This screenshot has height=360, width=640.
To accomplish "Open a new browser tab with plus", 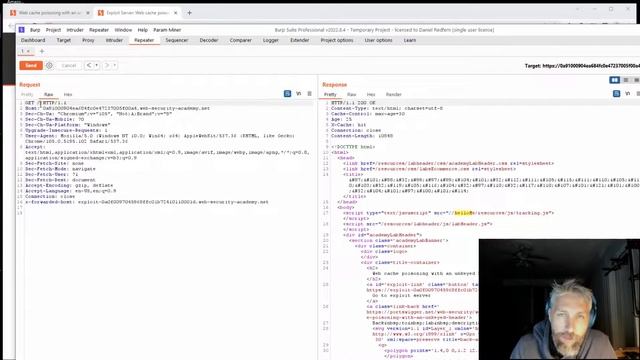I will [189, 13].
